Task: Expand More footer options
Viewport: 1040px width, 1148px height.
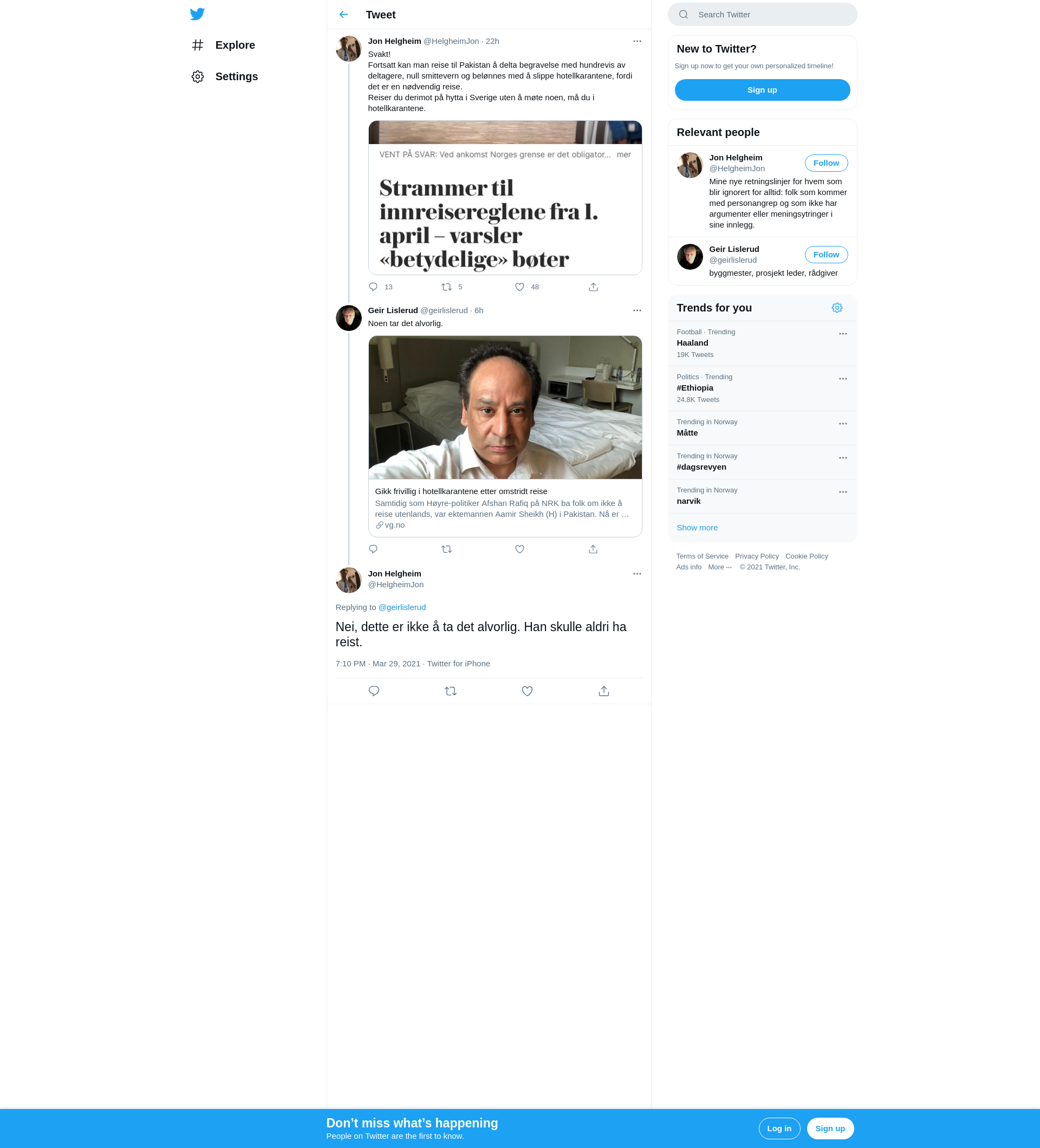Action: tap(720, 567)
